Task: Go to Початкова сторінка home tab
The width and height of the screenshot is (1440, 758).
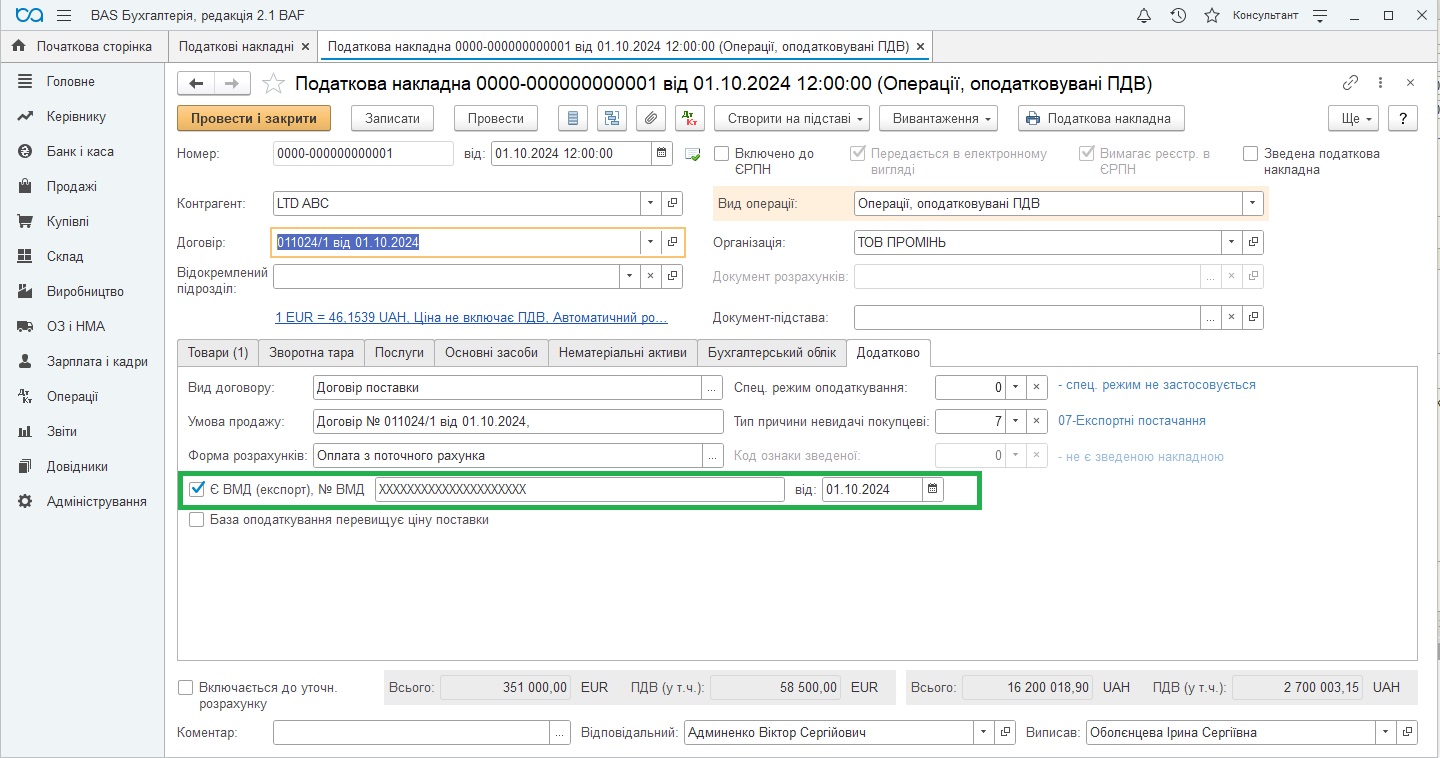Action: 82,46
